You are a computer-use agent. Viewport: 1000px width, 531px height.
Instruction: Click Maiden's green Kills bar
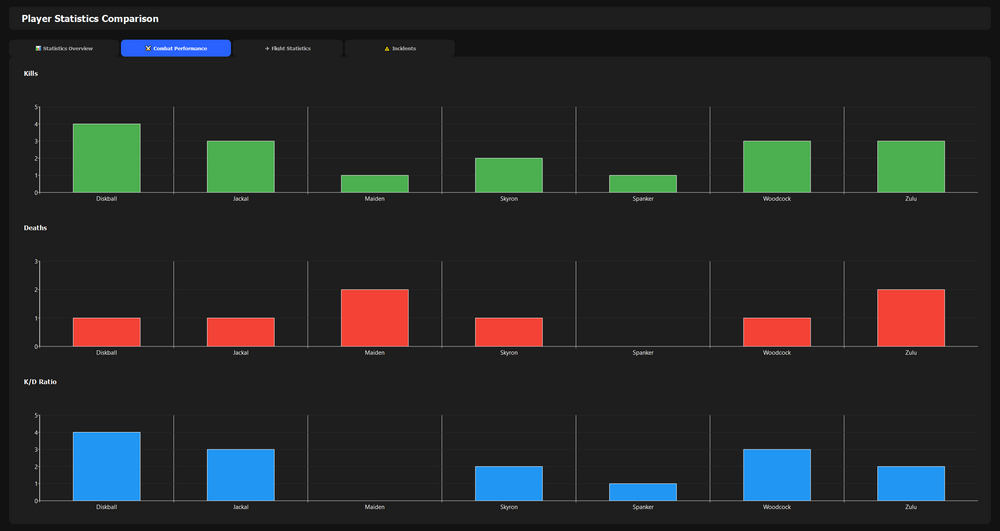[374, 184]
